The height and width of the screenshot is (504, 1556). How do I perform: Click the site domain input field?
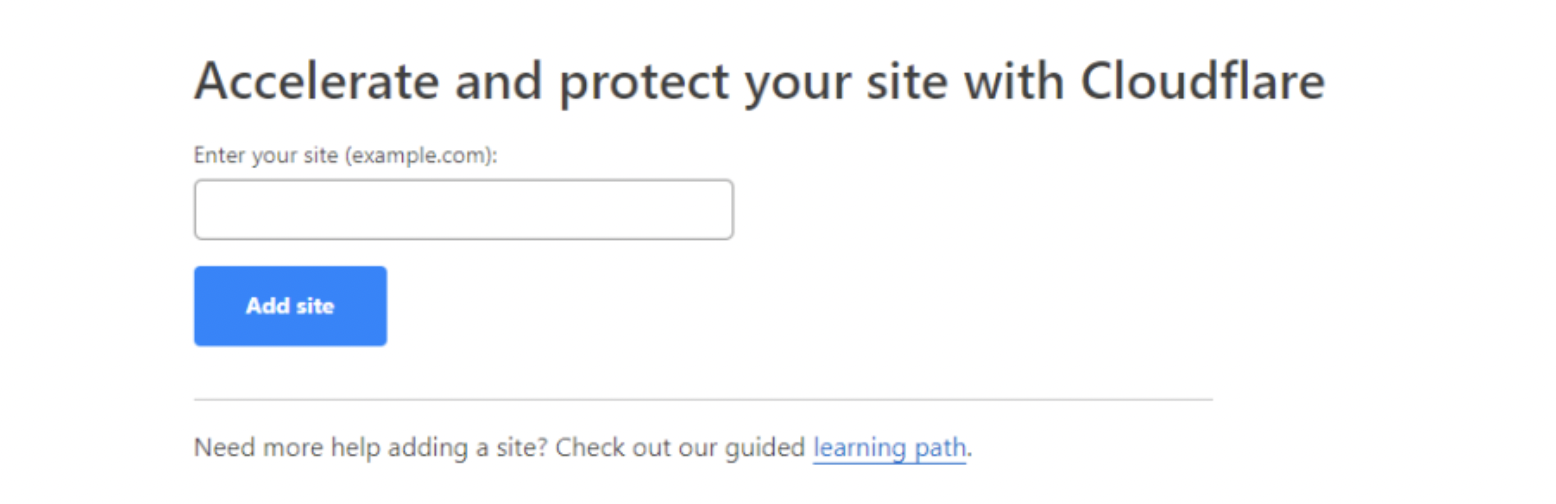[463, 210]
